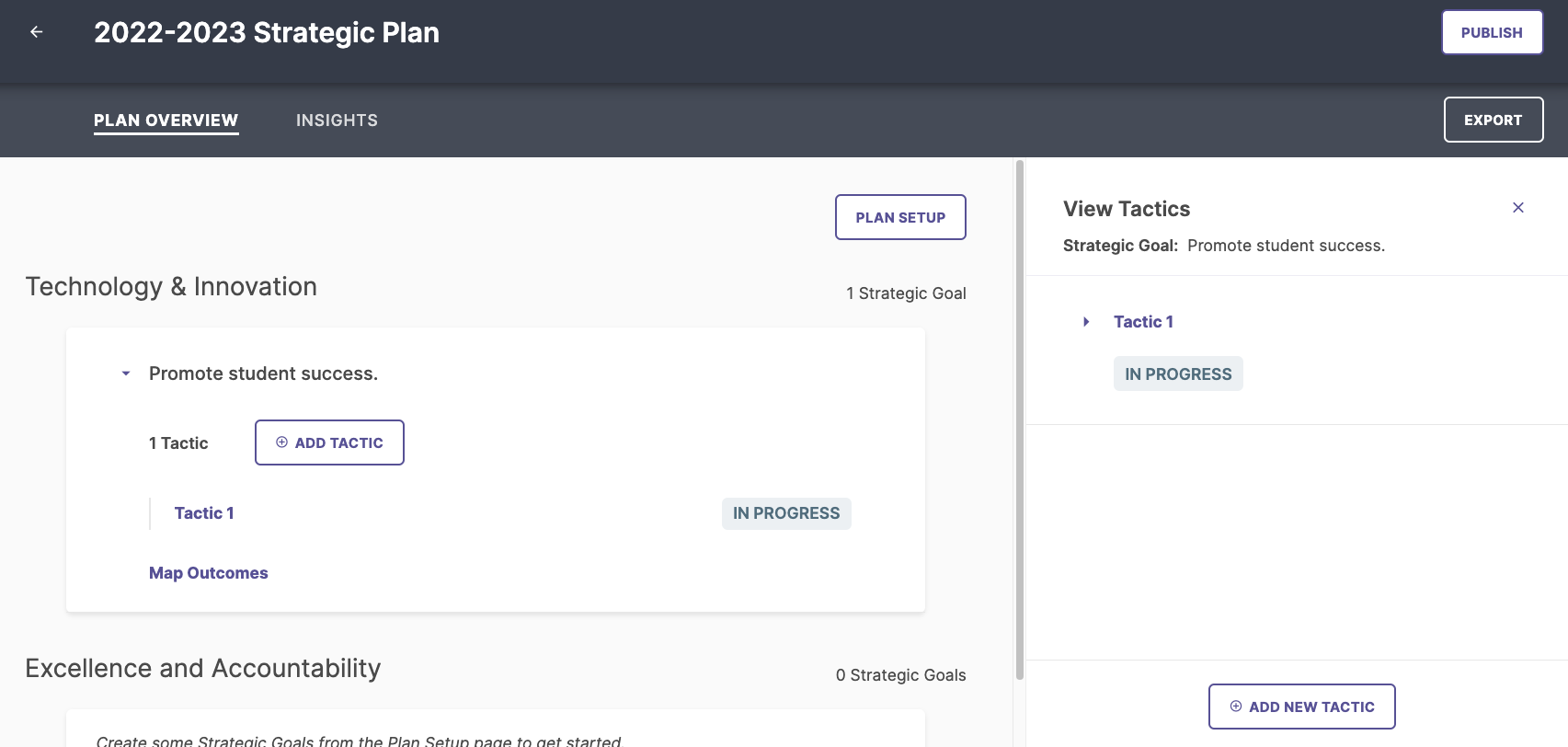Click the main content vertical scrollbar
This screenshot has height=747, width=1568.
pos(1019,419)
